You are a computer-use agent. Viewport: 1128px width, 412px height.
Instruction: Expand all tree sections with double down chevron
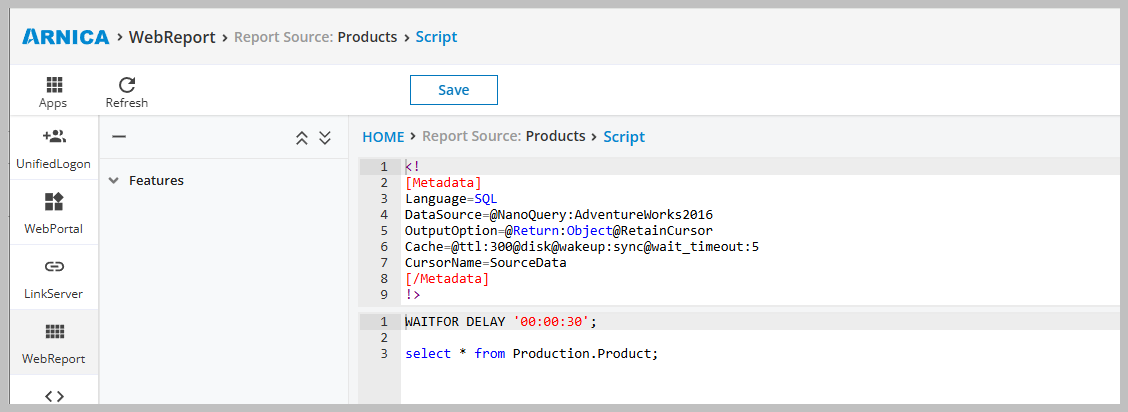[x=324, y=138]
